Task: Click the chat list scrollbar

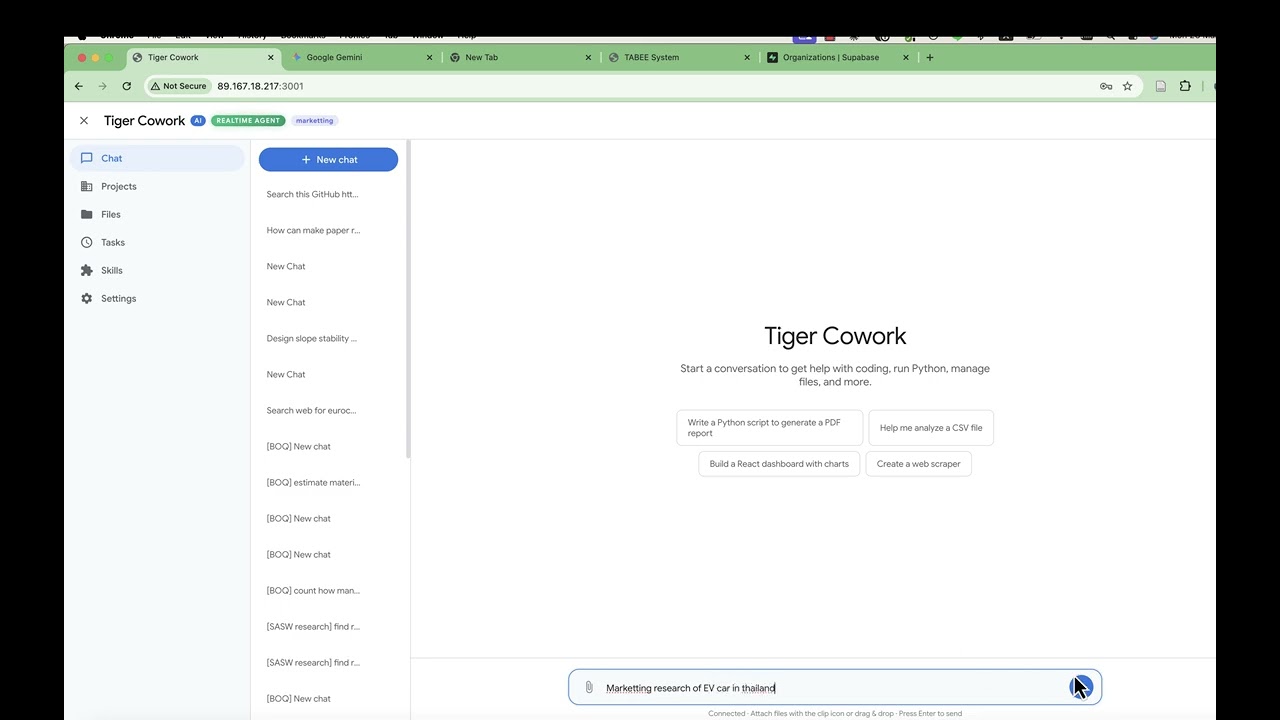Action: (408, 300)
